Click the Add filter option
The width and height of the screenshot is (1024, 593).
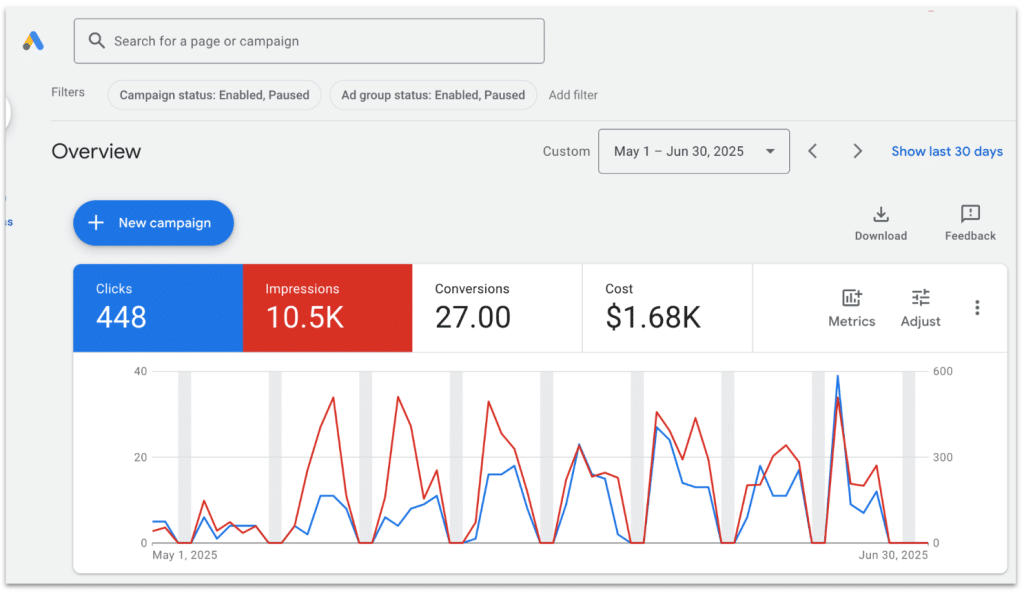click(x=573, y=95)
